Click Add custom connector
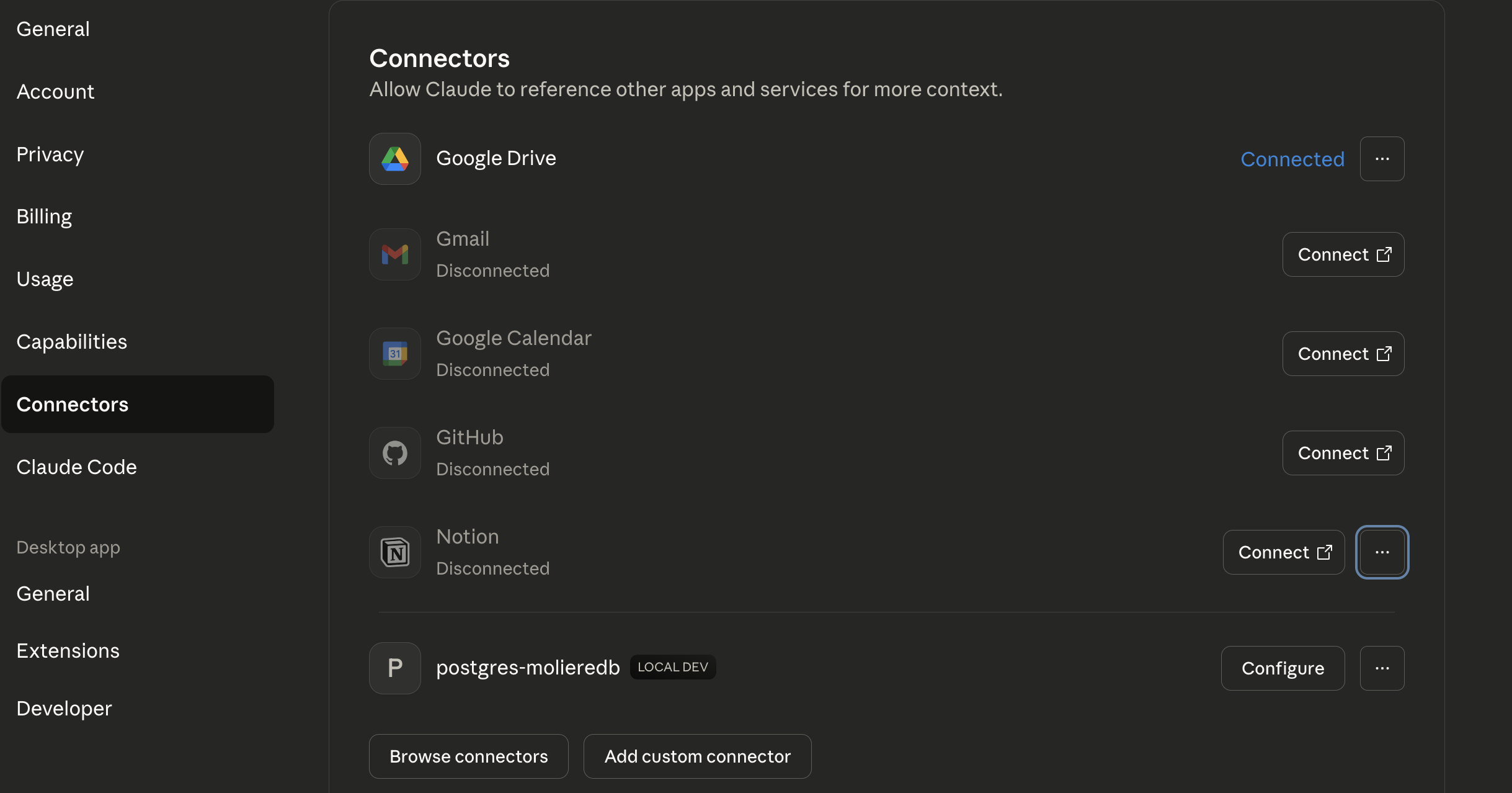This screenshot has height=793, width=1512. tap(697, 756)
